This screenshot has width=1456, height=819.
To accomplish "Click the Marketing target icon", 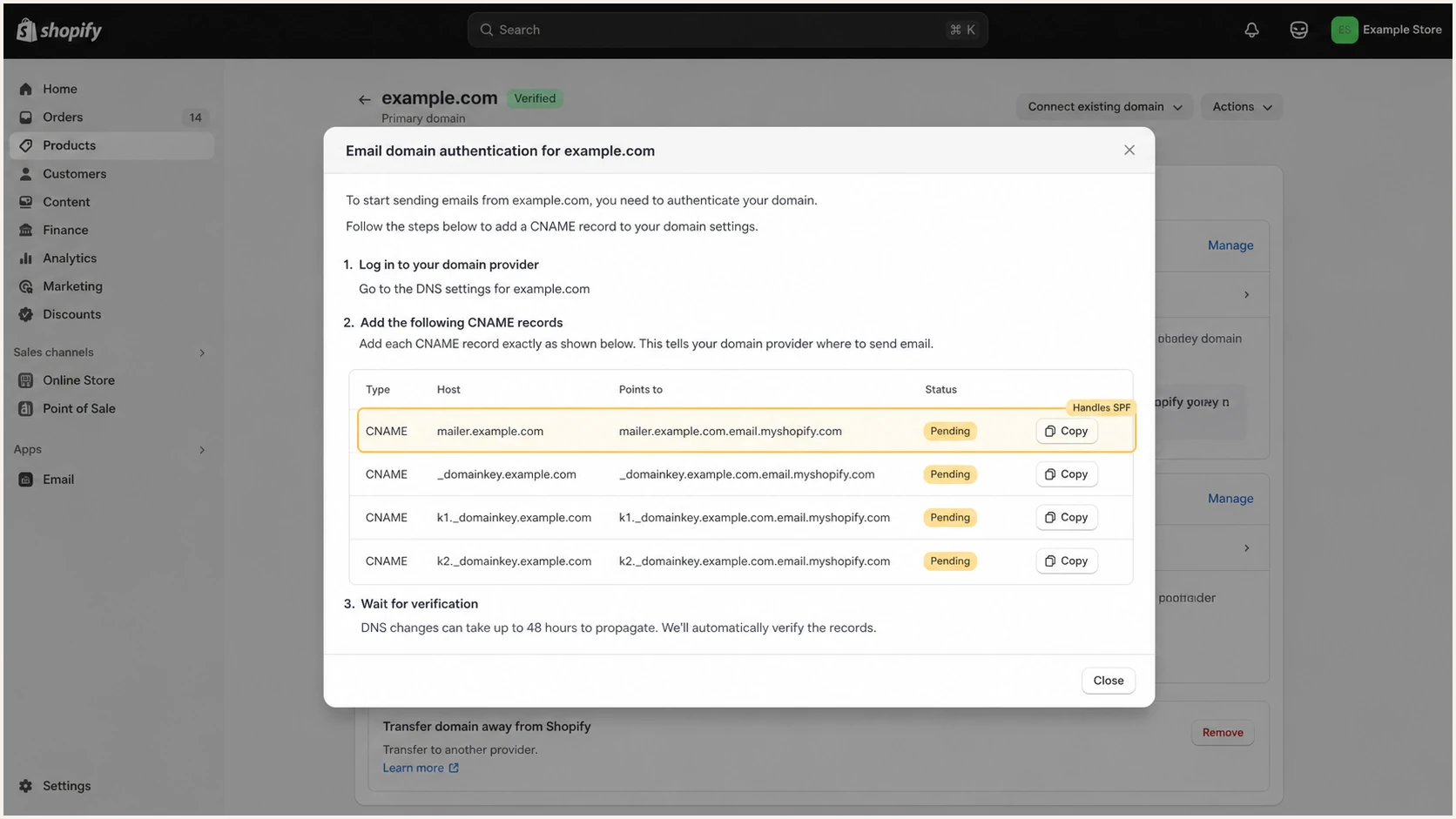I will pyautogui.click(x=26, y=286).
